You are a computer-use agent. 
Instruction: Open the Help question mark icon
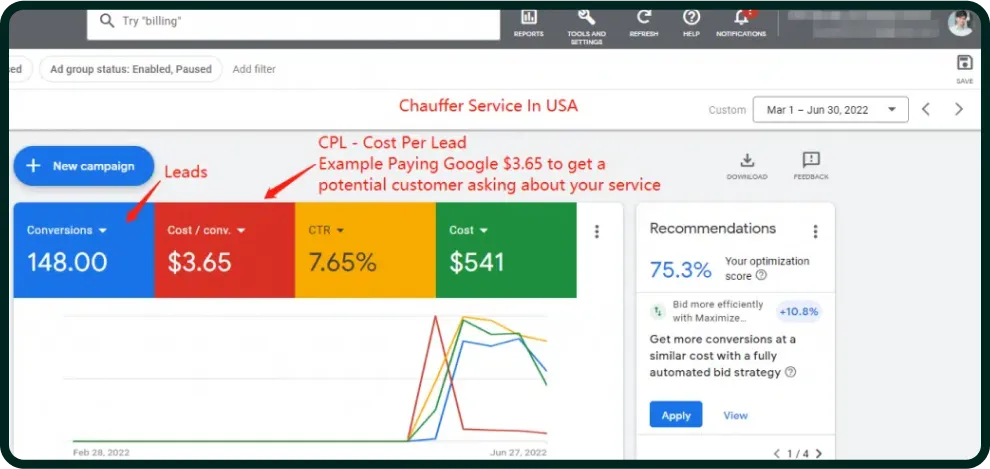point(691,18)
